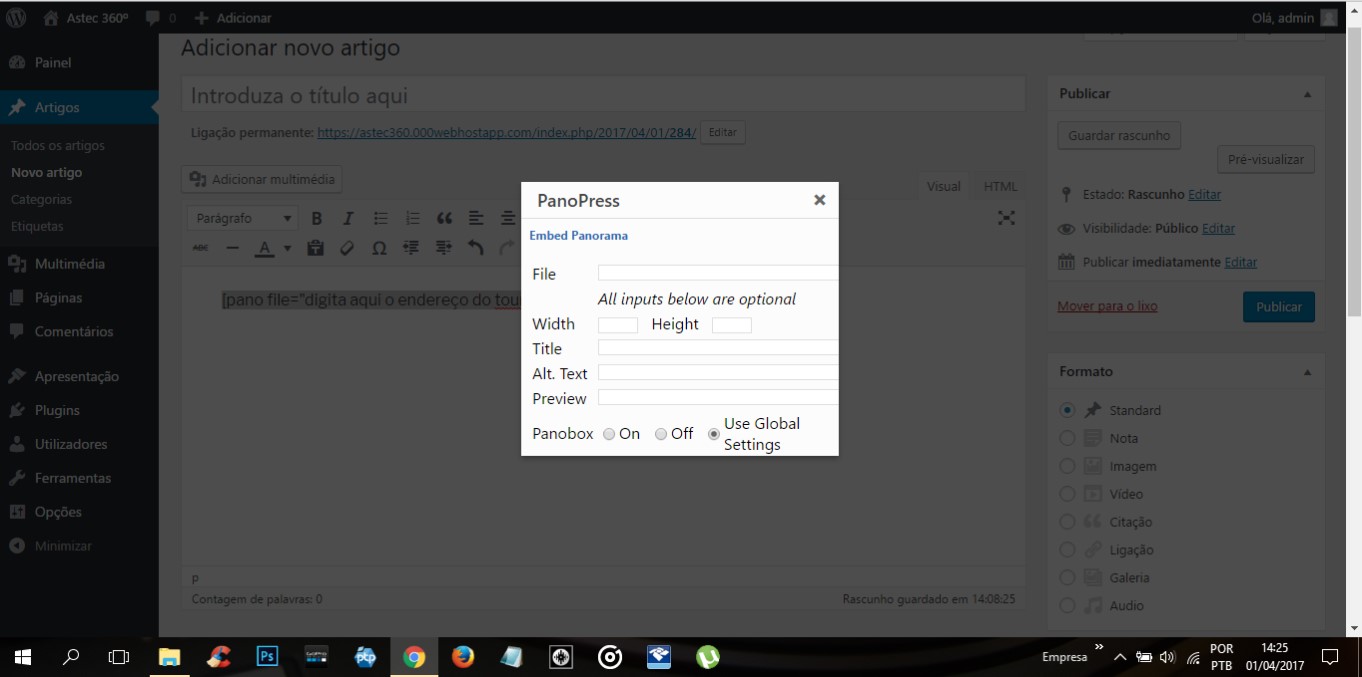Open the Parágrafo format dropdown
Viewport: 1362px width, 677px height.
point(243,219)
